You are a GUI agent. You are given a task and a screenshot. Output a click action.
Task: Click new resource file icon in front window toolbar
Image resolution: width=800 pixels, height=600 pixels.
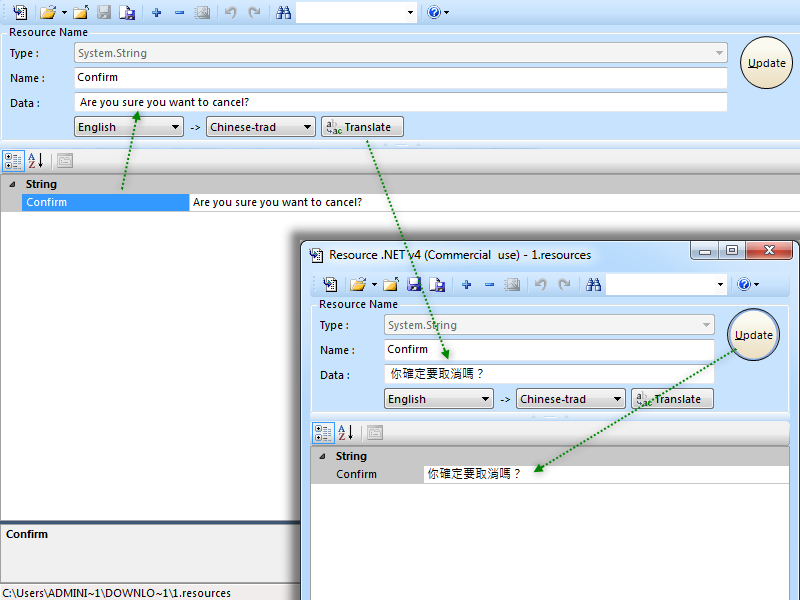coord(330,284)
